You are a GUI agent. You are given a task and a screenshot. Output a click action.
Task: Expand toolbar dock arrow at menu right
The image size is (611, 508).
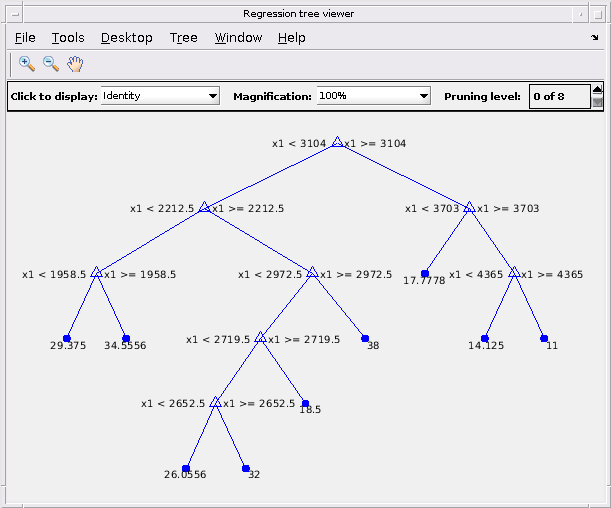point(595,37)
